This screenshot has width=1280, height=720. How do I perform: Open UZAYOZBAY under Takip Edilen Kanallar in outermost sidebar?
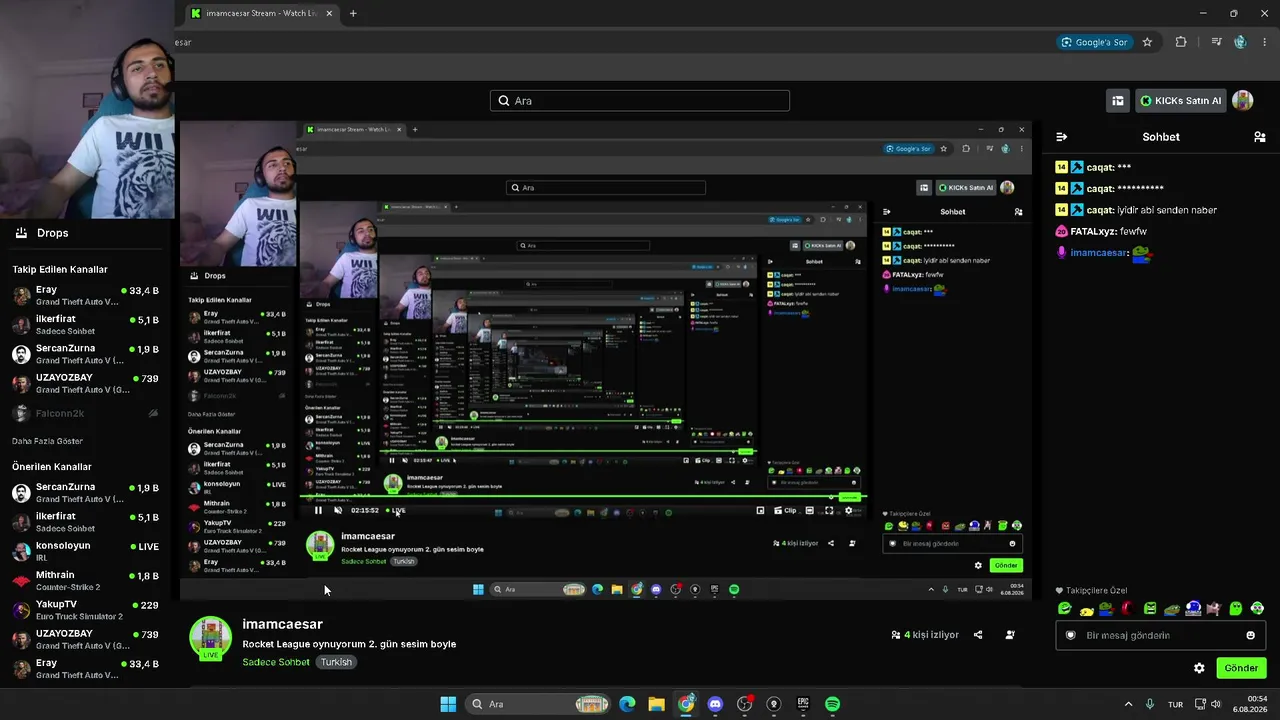click(x=86, y=383)
